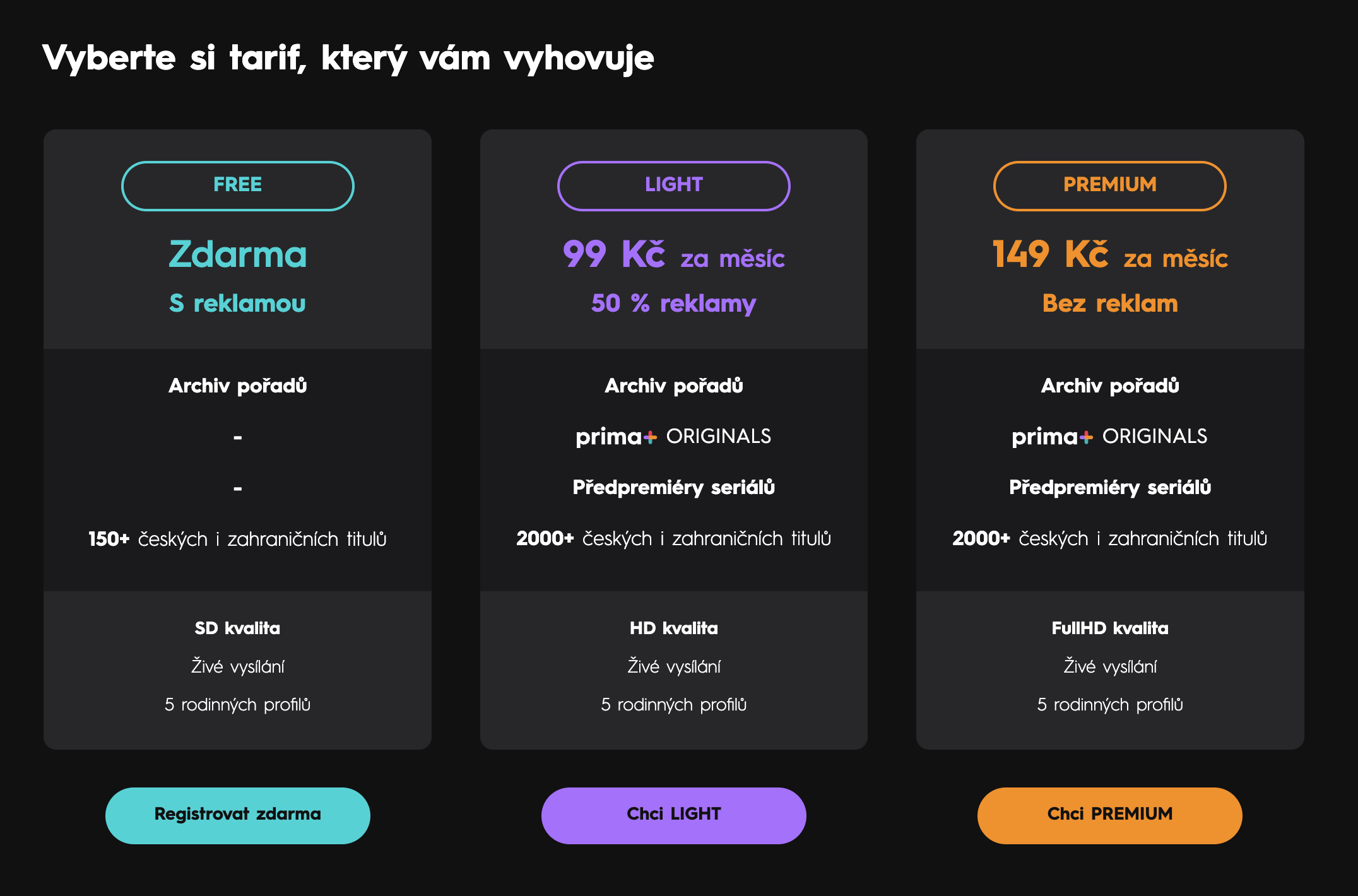The height and width of the screenshot is (896, 1358).
Task: Click the HD kvalita feature text
Action: pyautogui.click(x=673, y=628)
